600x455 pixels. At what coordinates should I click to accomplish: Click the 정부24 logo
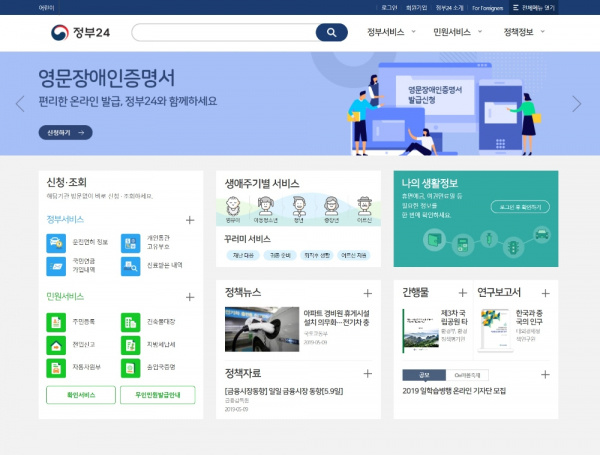[80, 33]
